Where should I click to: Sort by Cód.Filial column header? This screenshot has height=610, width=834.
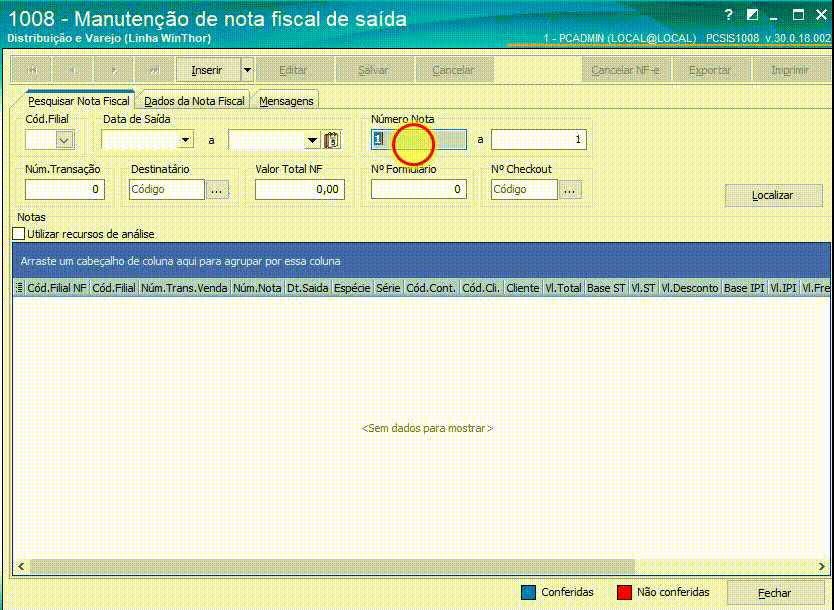[114, 288]
